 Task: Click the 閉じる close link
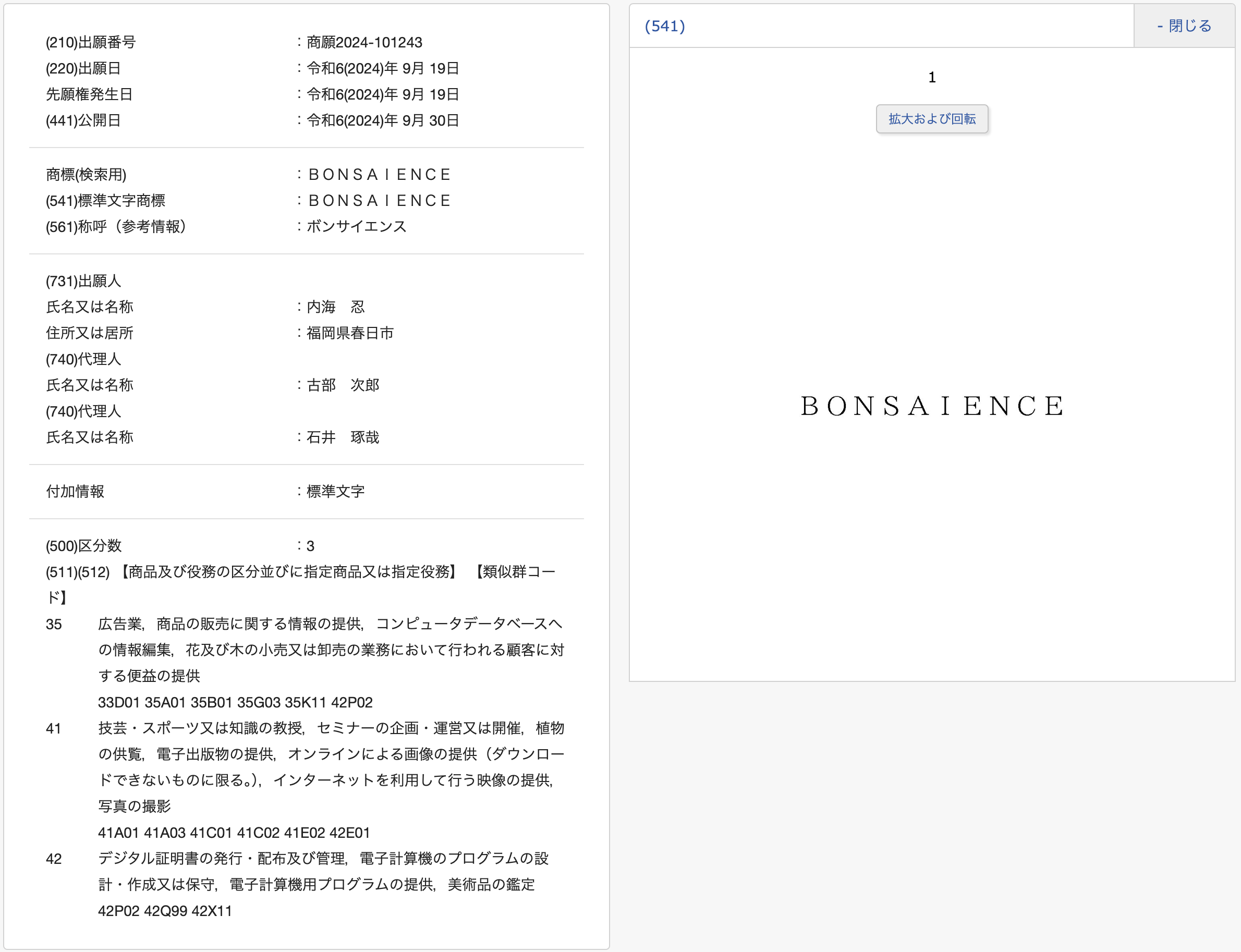1184,26
